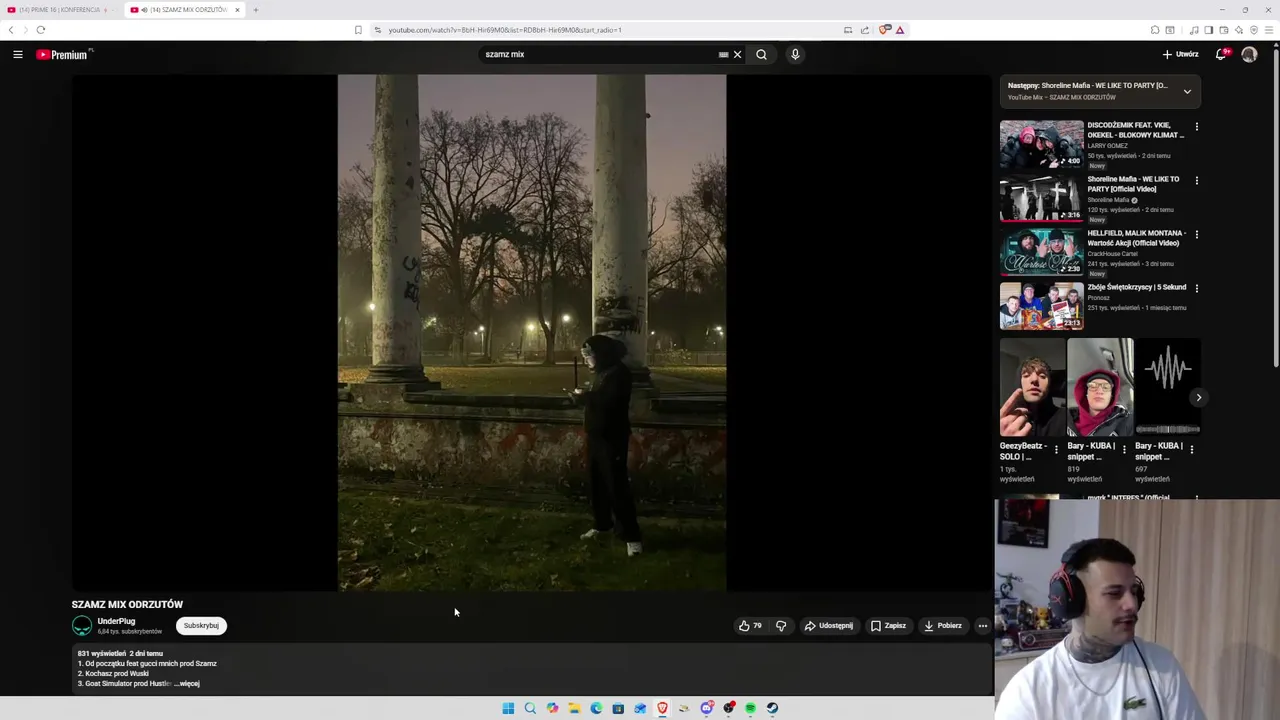Screen dimensions: 1280x720
Task: Open HELLFIELD Wartość Akcji video thumbnail
Action: (1041, 252)
